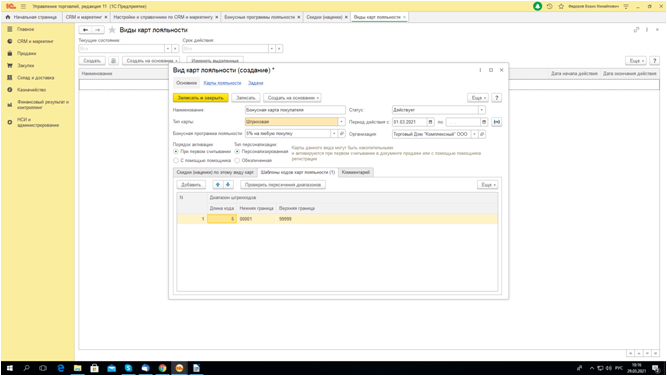Open CRM и маркетинг section in sidebar
667x376 pixels.
[35, 41]
